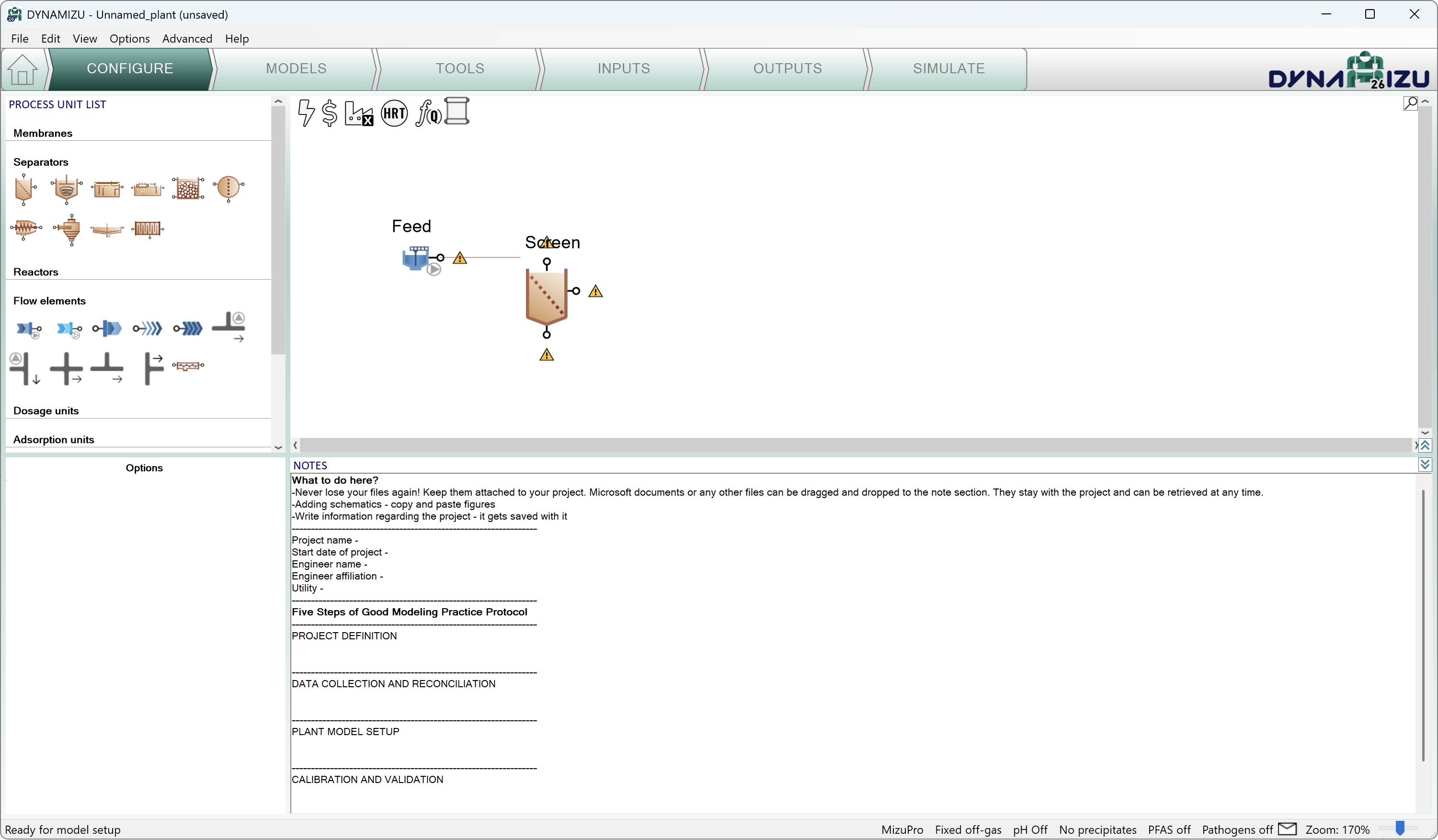Select the cross-shaped flow junction element
Viewport: 1438px width, 840px height.
pos(66,368)
